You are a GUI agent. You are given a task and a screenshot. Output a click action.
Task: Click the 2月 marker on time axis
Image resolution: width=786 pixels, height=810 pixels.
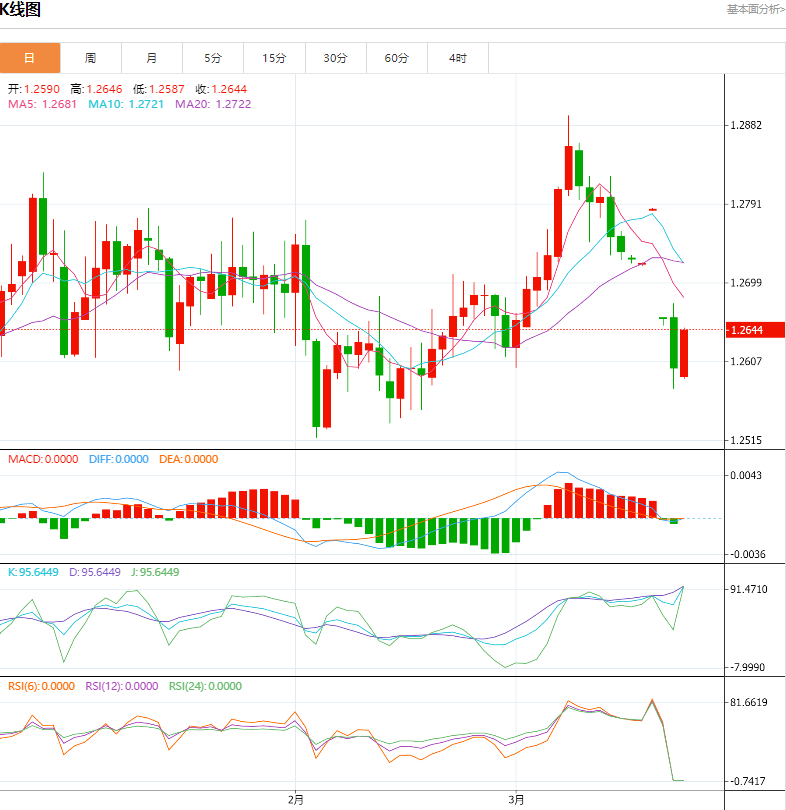[295, 799]
